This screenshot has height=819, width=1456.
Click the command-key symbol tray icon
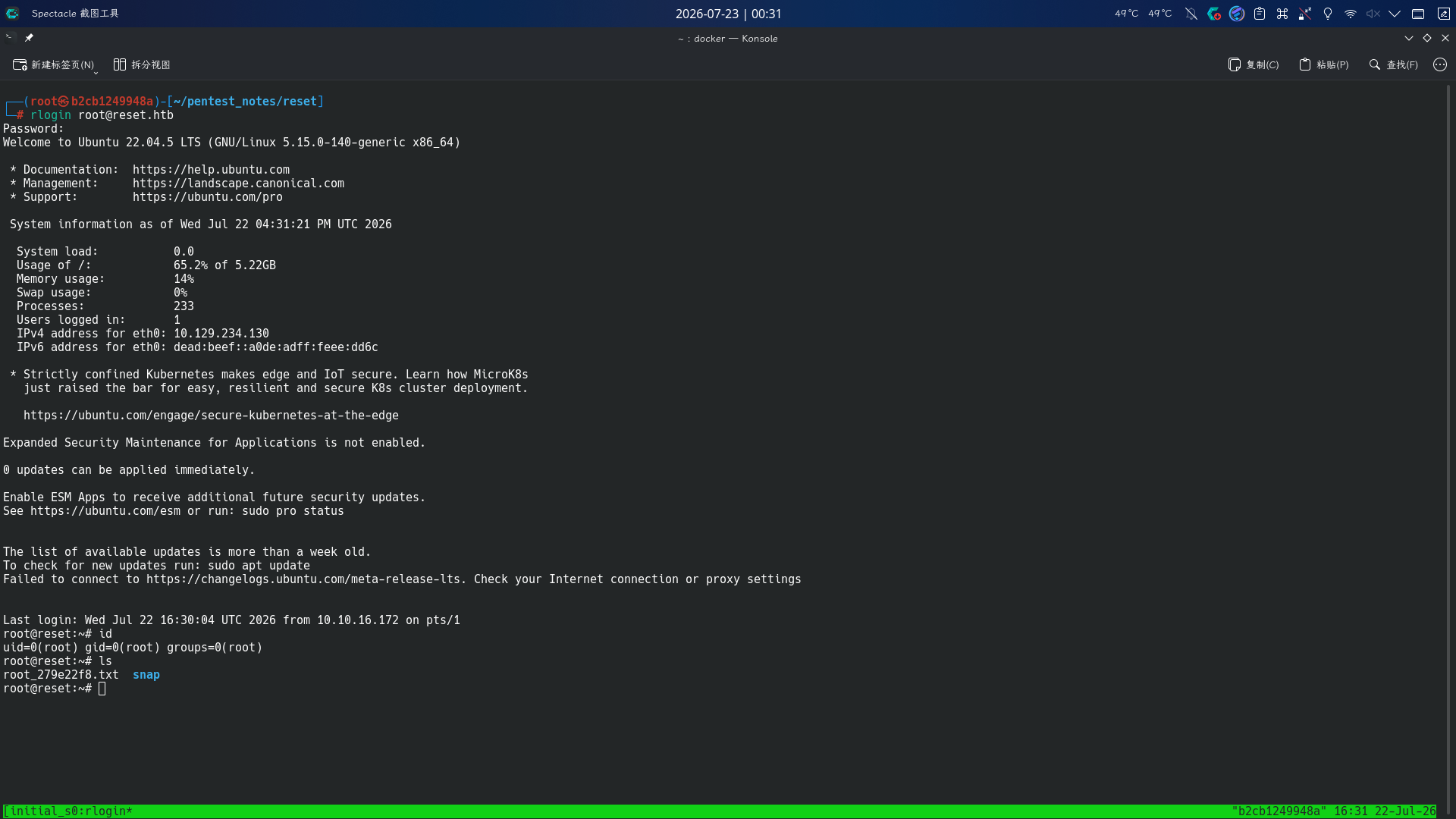coord(1282,14)
